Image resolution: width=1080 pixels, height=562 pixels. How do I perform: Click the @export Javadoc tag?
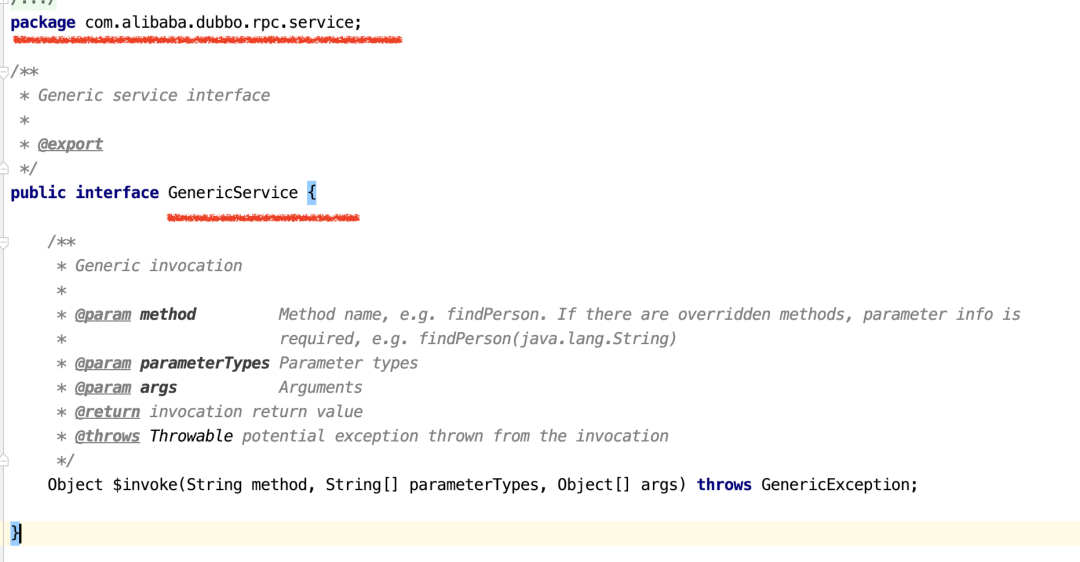[x=70, y=145]
